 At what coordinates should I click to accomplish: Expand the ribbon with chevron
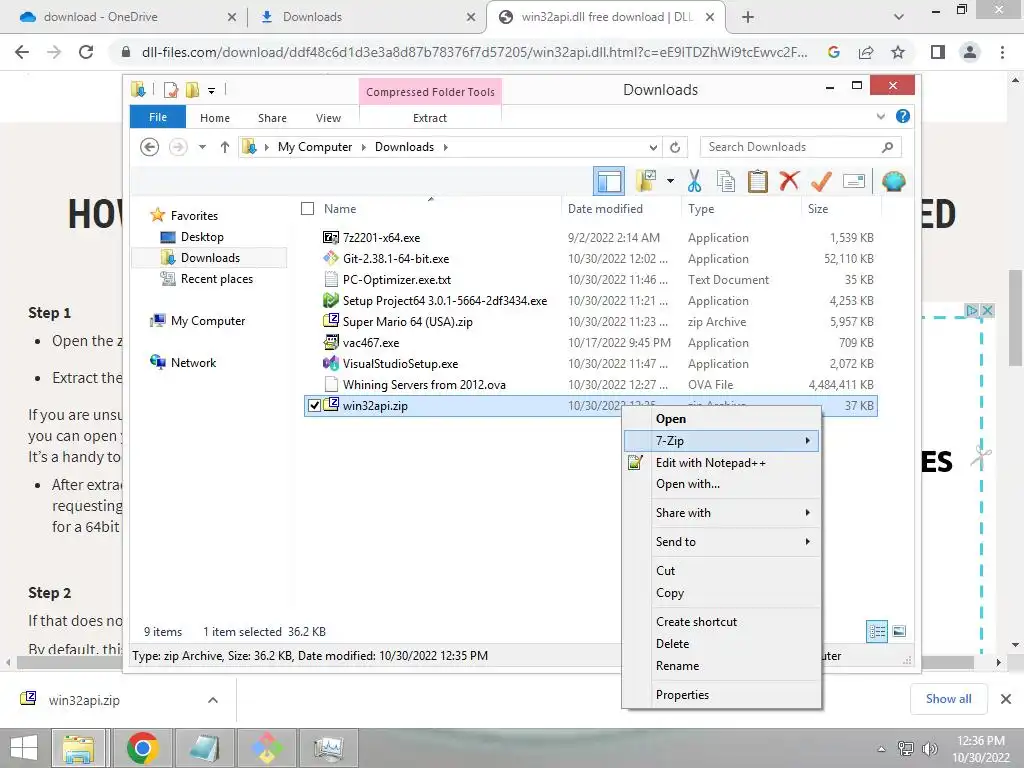[880, 116]
